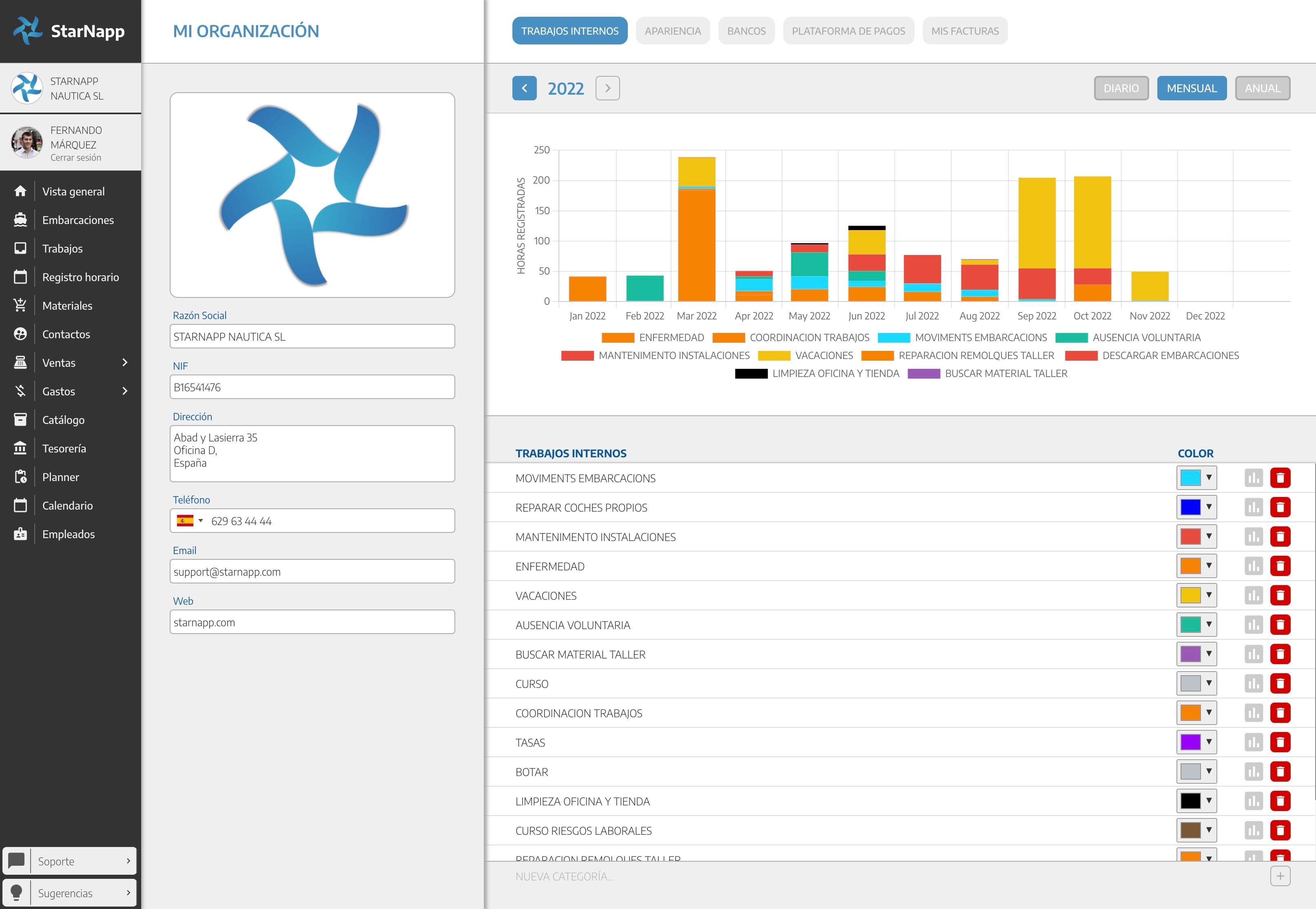Open phone country flag dropdown

click(x=190, y=521)
